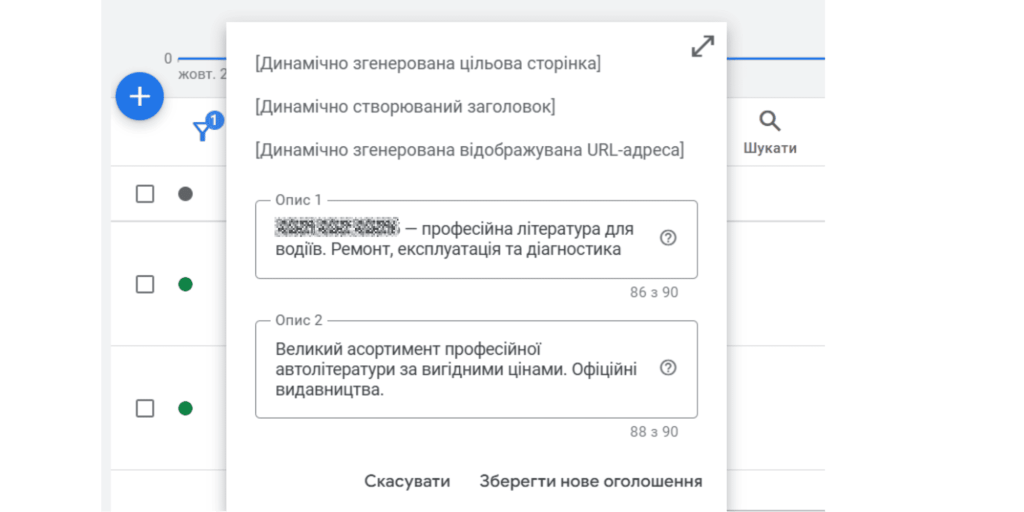
Task: Click the gray status dot in the header row
Action: (185, 194)
